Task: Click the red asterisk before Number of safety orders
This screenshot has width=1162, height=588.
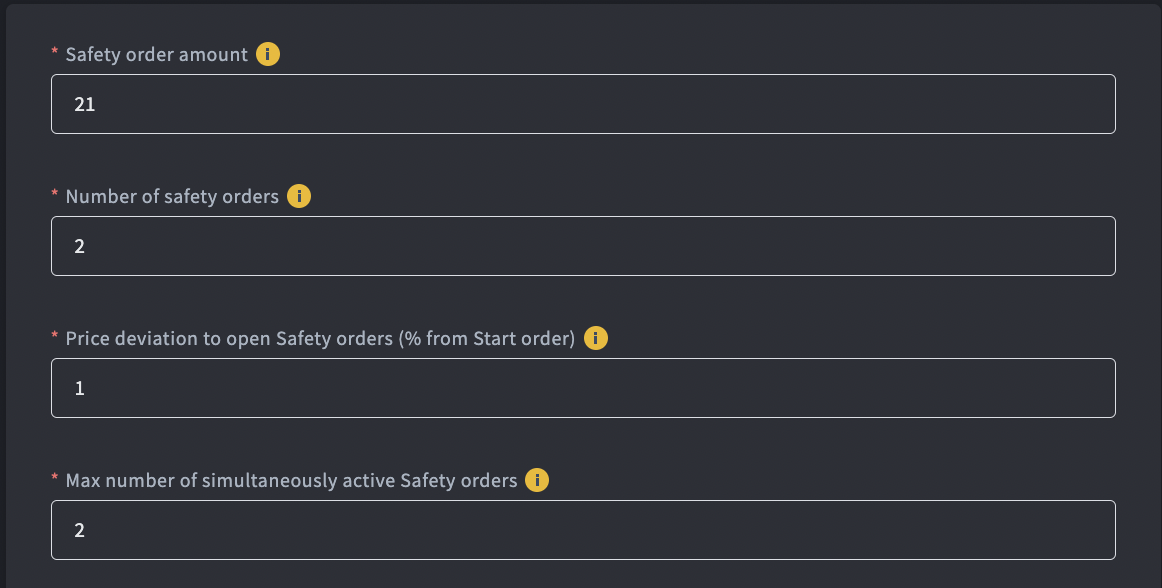Action: (x=55, y=194)
